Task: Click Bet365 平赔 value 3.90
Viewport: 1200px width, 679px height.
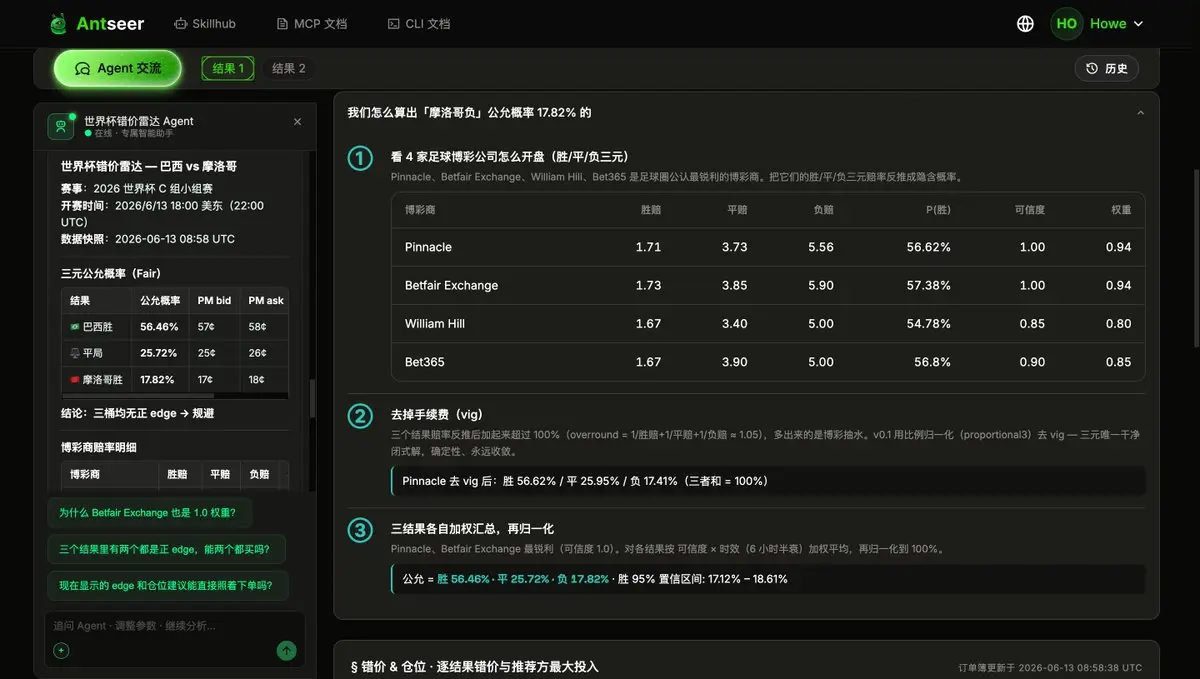Action: [x=735, y=362]
